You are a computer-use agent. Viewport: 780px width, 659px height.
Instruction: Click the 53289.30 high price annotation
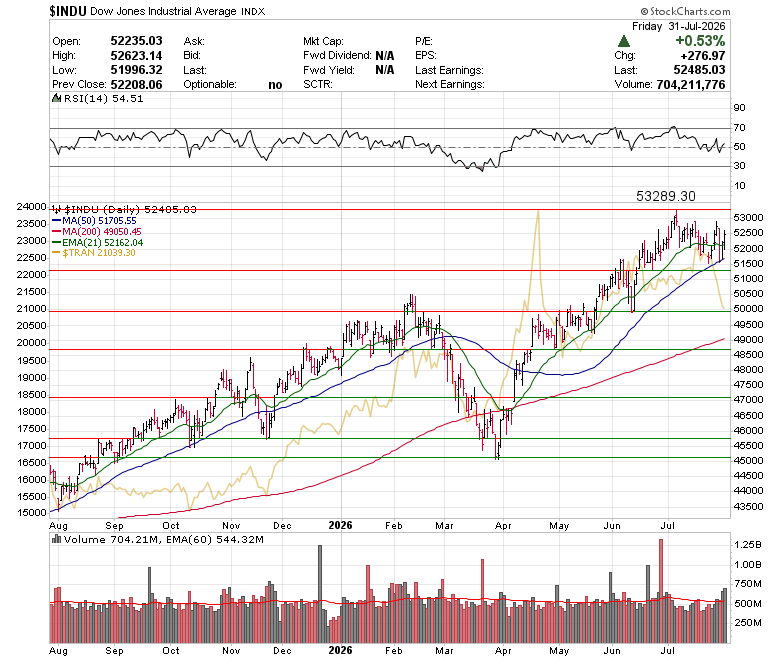666,196
